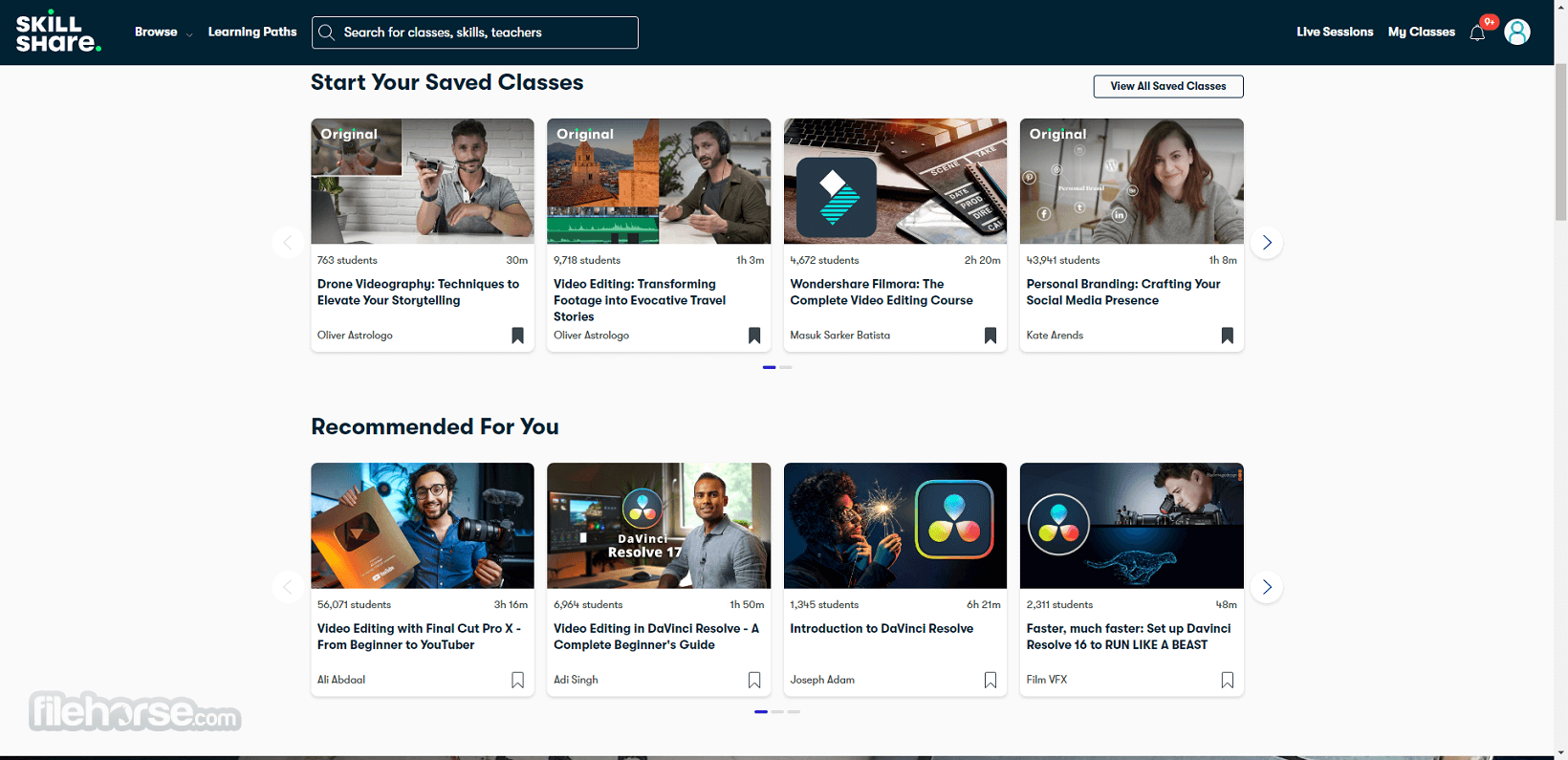Open Filmora course thumbnail

[895, 181]
